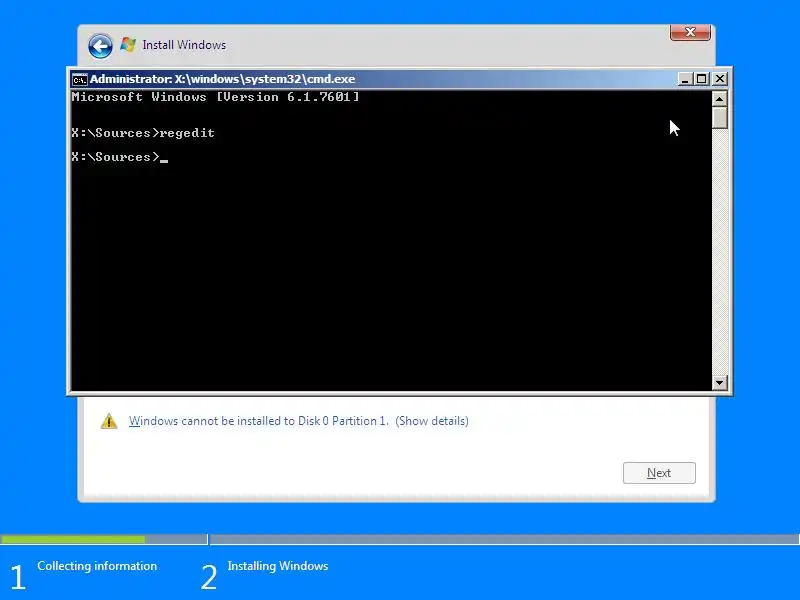Click the green installation progress bar segment

[x=72, y=539]
